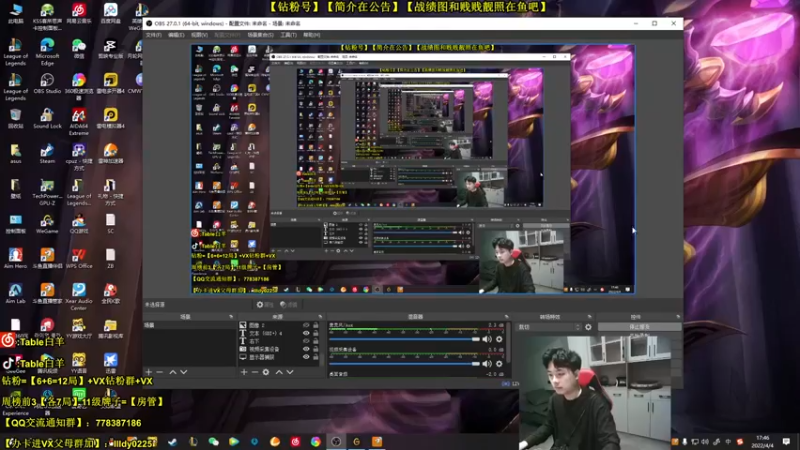Toggle visibility of the 视频采集设备 source
The width and height of the screenshot is (800, 450).
306,349
